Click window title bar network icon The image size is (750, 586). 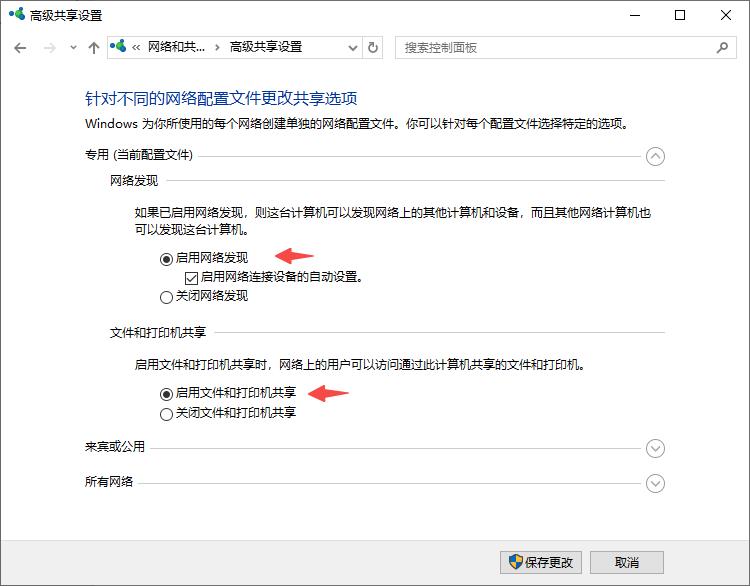[x=17, y=14]
